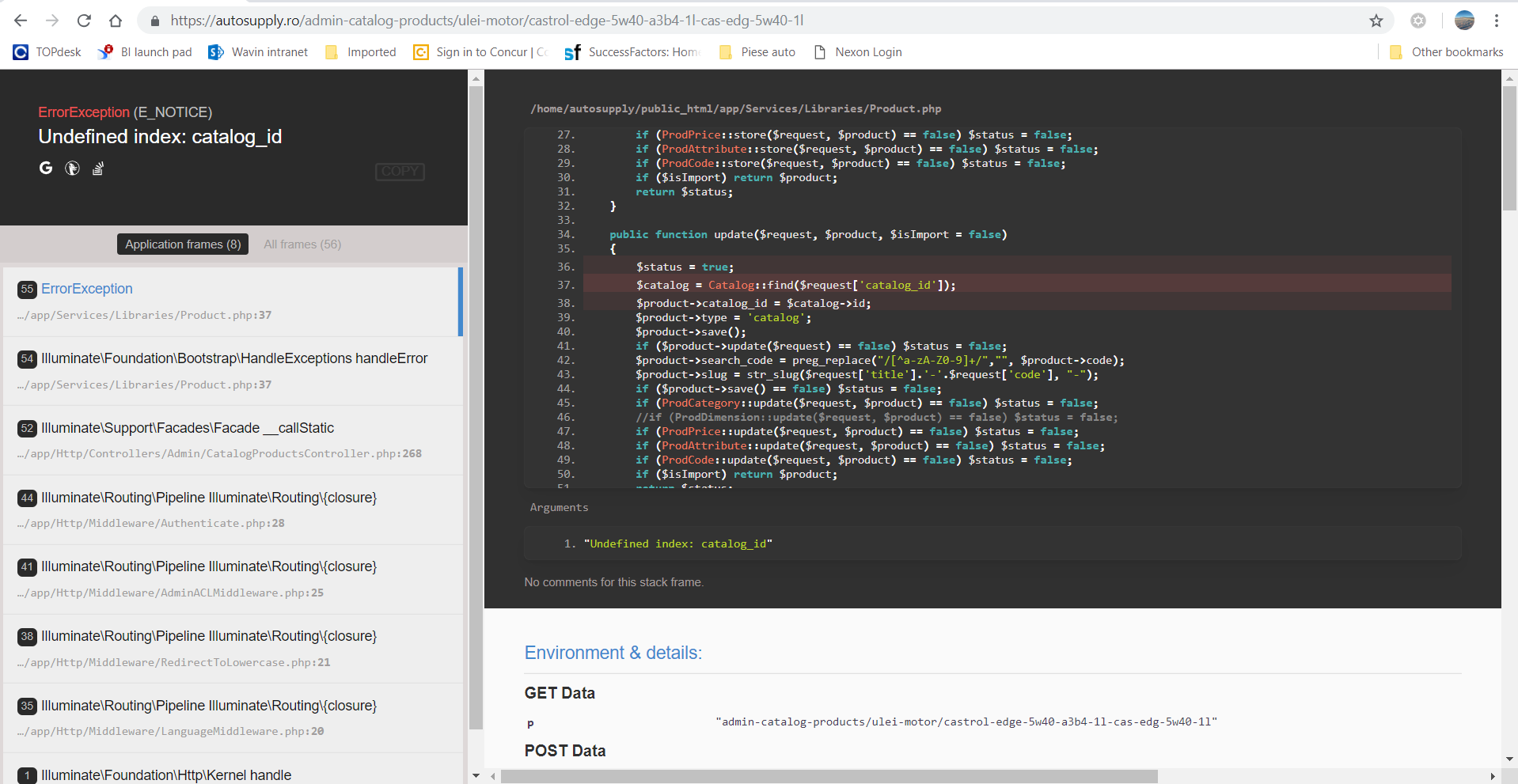Open the Wavin intranet bookmark
The height and width of the screenshot is (784, 1518).
pos(258,52)
